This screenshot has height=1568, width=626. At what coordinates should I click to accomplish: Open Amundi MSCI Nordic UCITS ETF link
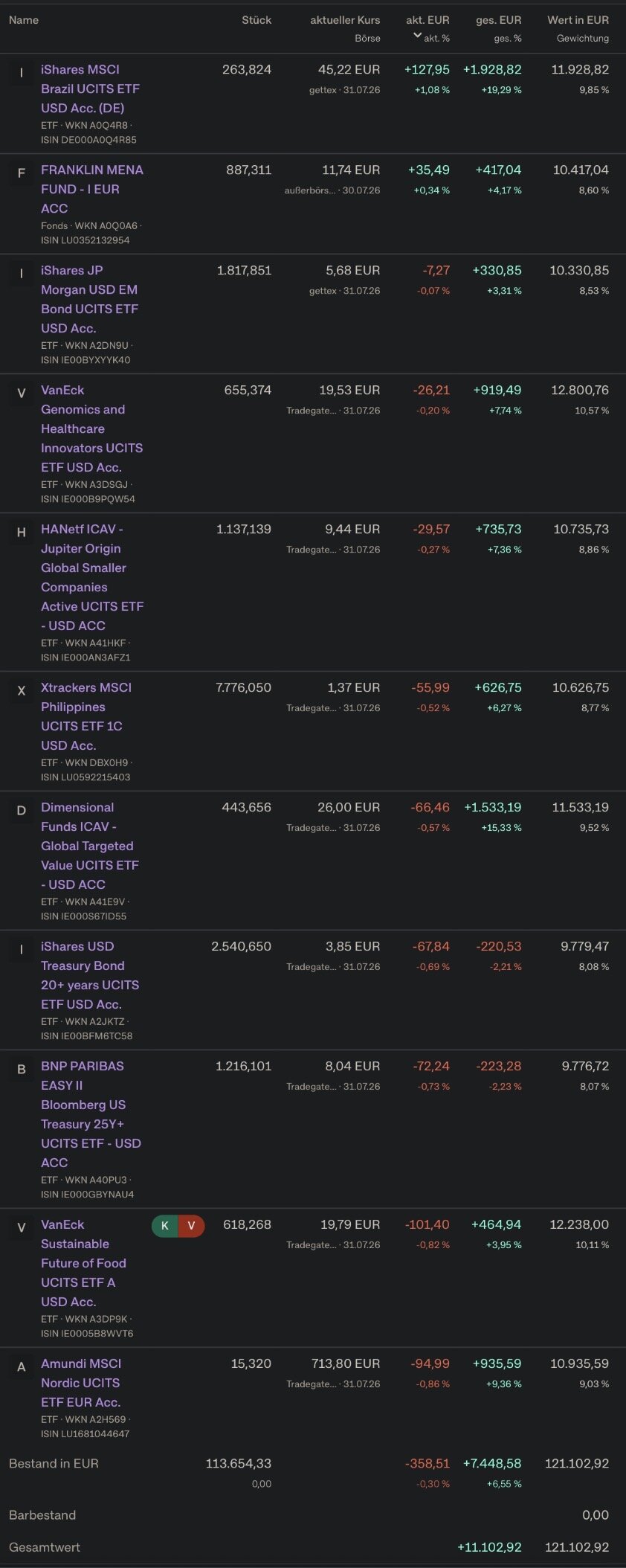coord(81,1383)
